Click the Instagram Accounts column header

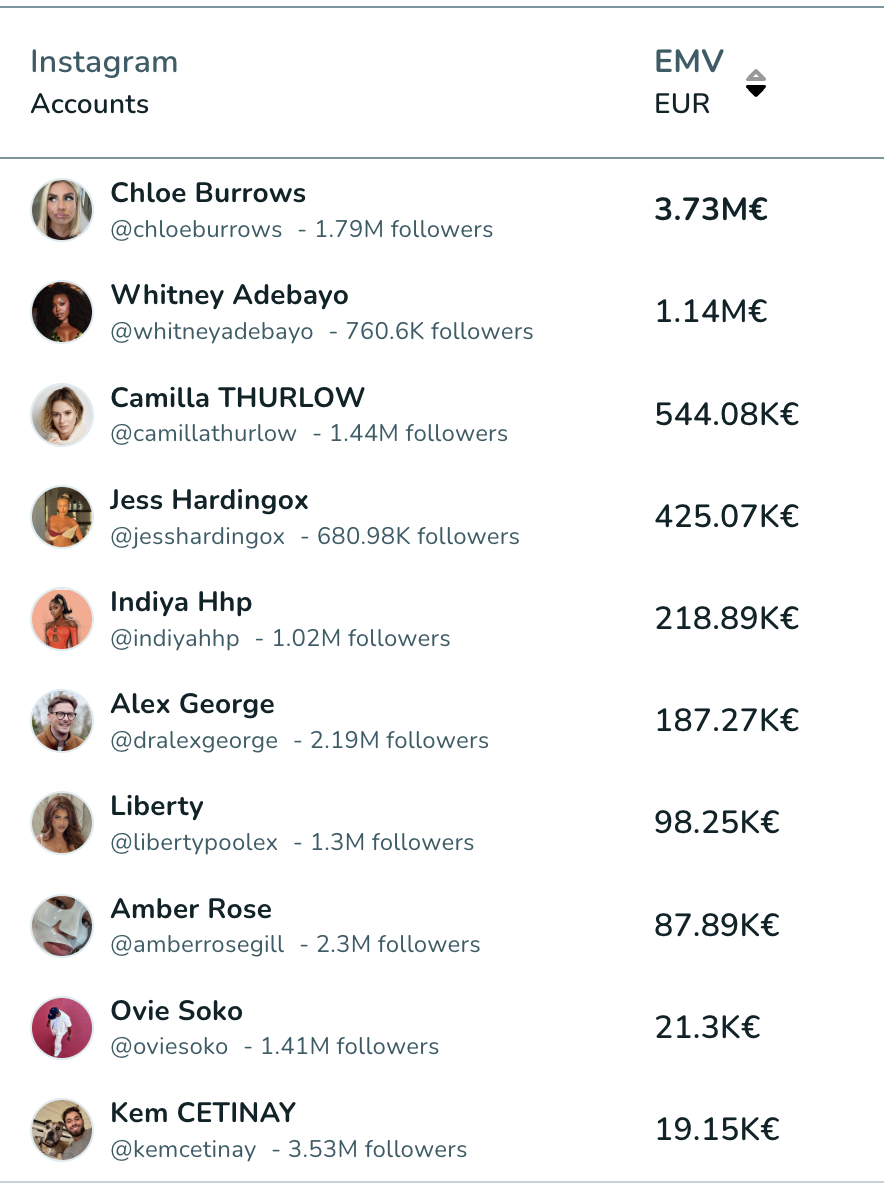coord(105,82)
